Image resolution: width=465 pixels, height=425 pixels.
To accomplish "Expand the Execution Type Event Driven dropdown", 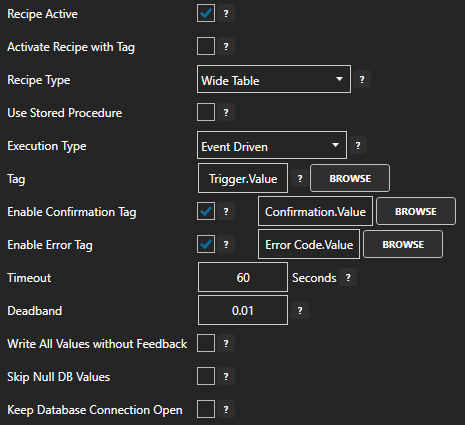I will click(x=272, y=145).
